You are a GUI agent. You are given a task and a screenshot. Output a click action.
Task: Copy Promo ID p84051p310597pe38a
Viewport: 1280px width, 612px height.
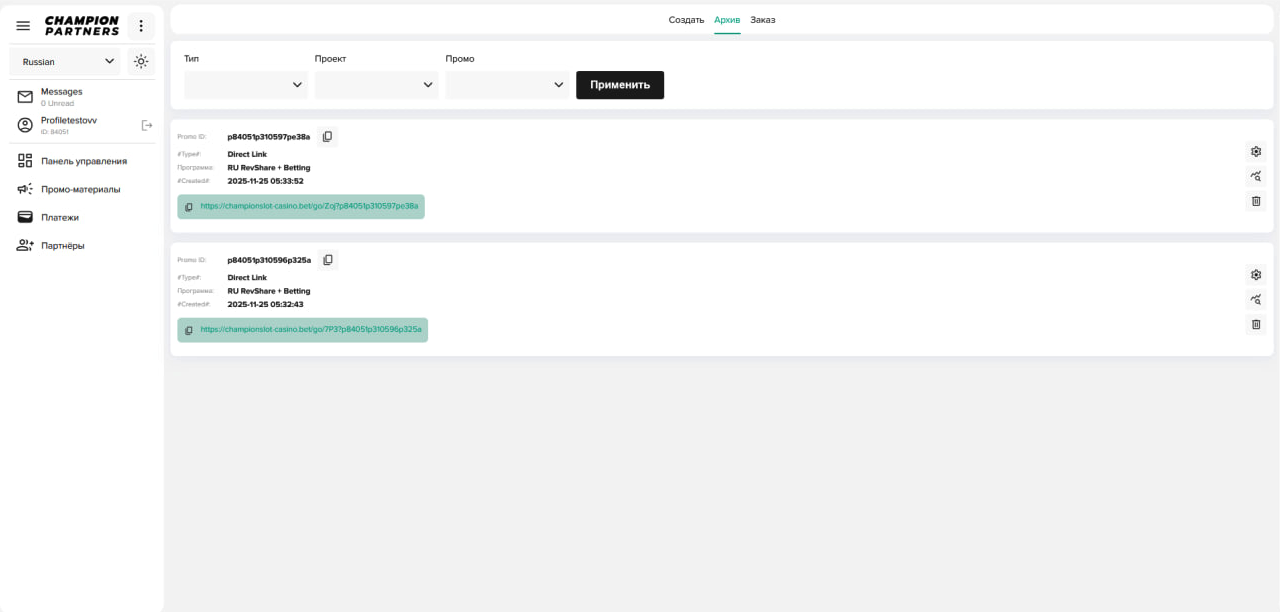pos(327,137)
